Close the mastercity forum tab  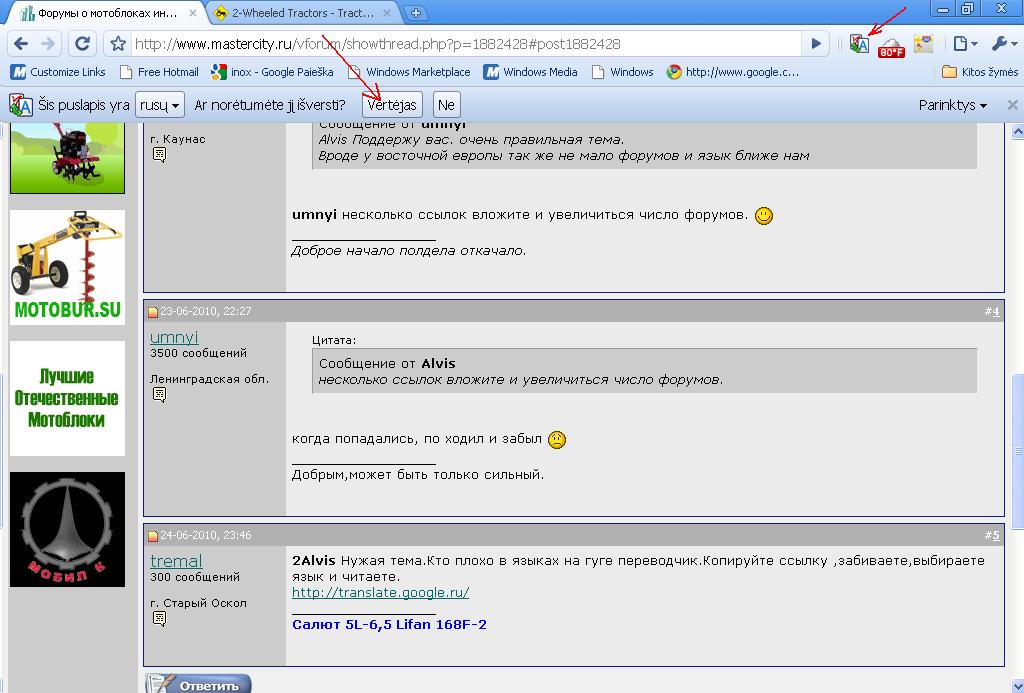pos(193,12)
